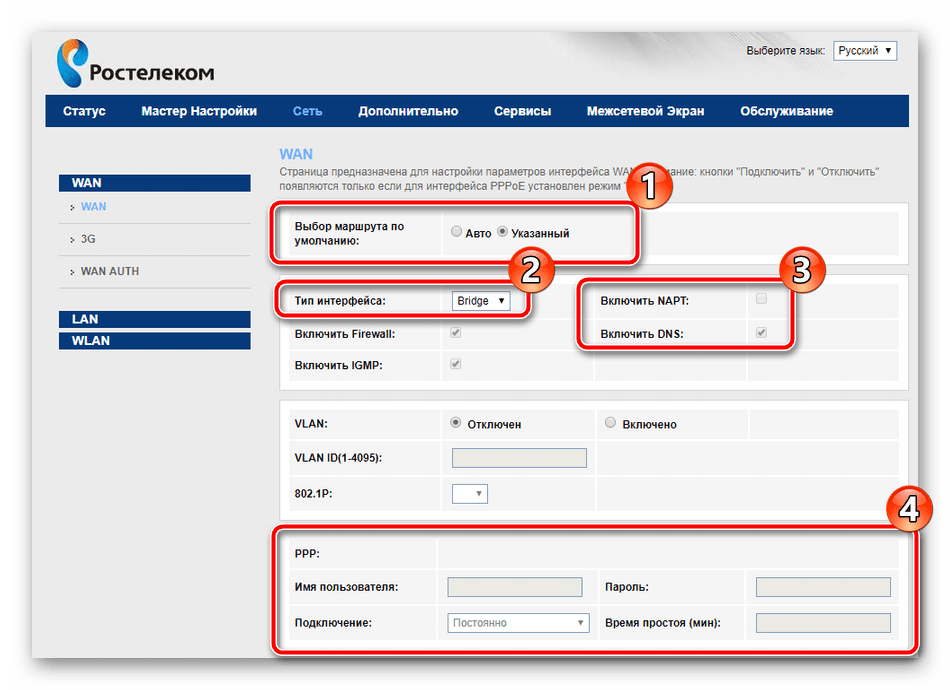This screenshot has height=690, width=950.
Task: Toggle the Включить DNS checkbox
Action: [x=762, y=333]
